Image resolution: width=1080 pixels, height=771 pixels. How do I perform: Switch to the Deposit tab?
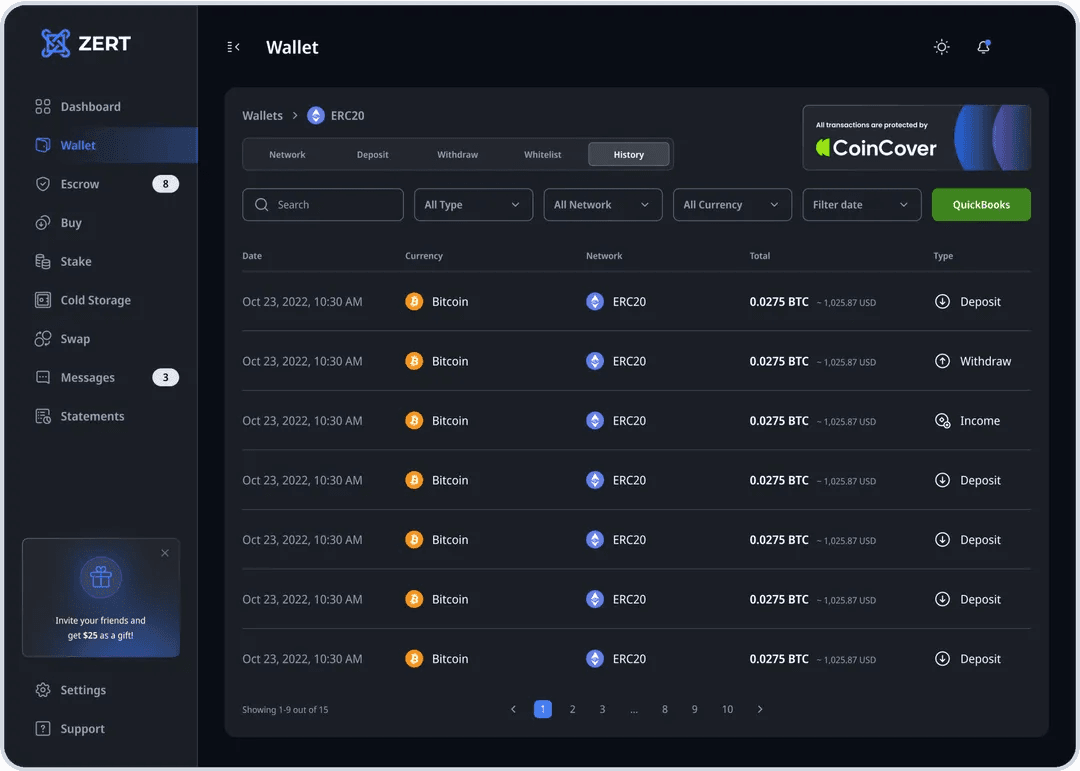point(373,155)
